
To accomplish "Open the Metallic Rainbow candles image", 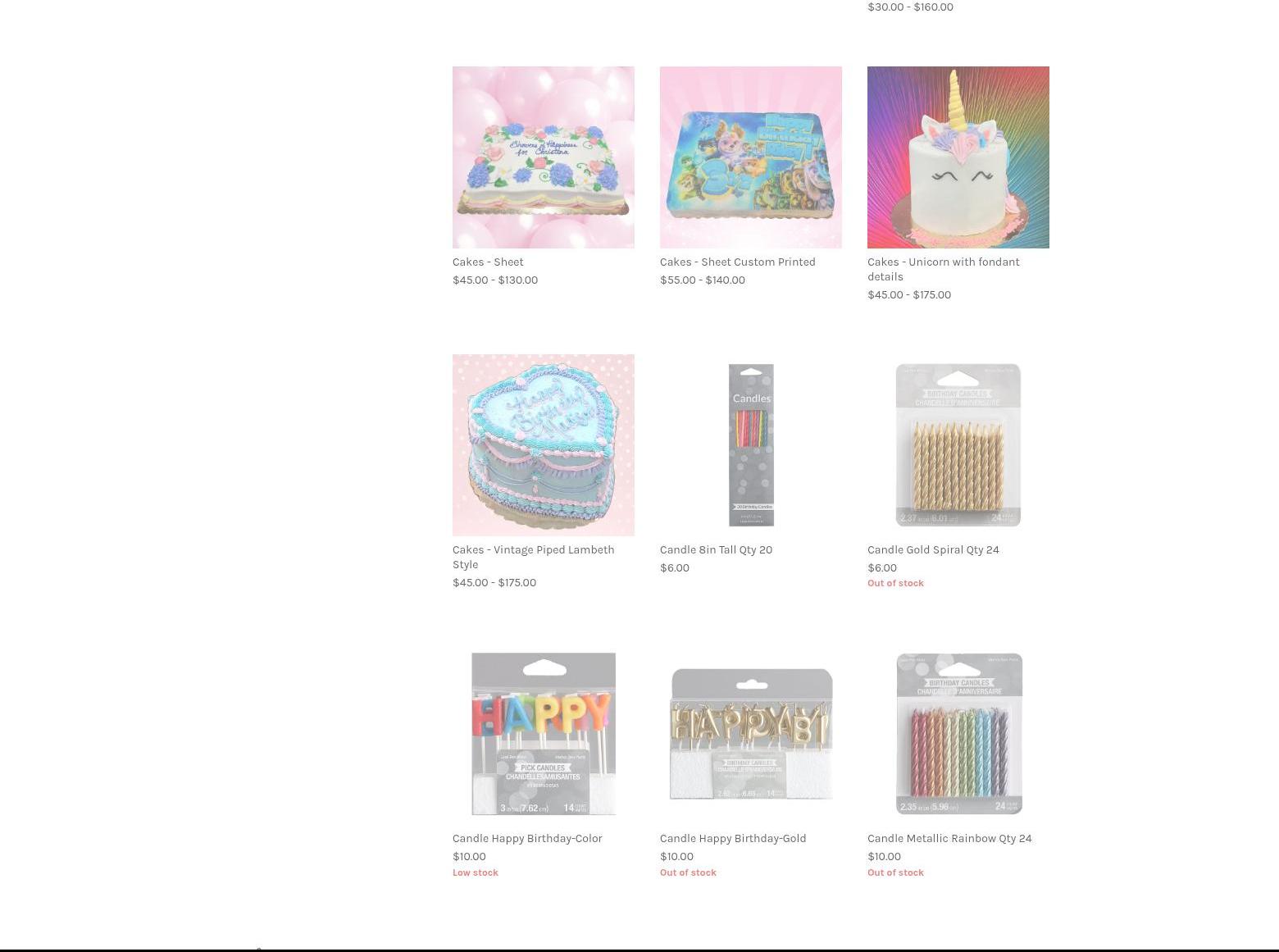I will coord(958,734).
